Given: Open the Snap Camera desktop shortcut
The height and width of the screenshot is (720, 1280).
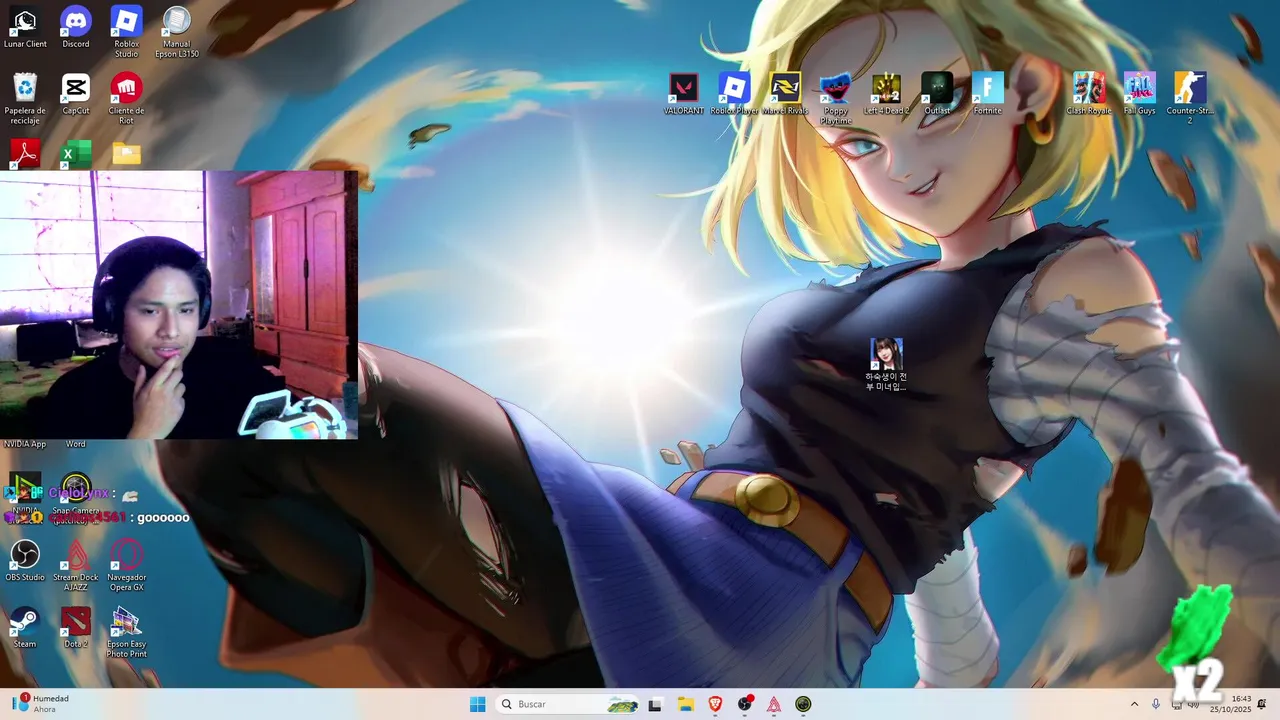Looking at the screenshot, I should tap(76, 493).
